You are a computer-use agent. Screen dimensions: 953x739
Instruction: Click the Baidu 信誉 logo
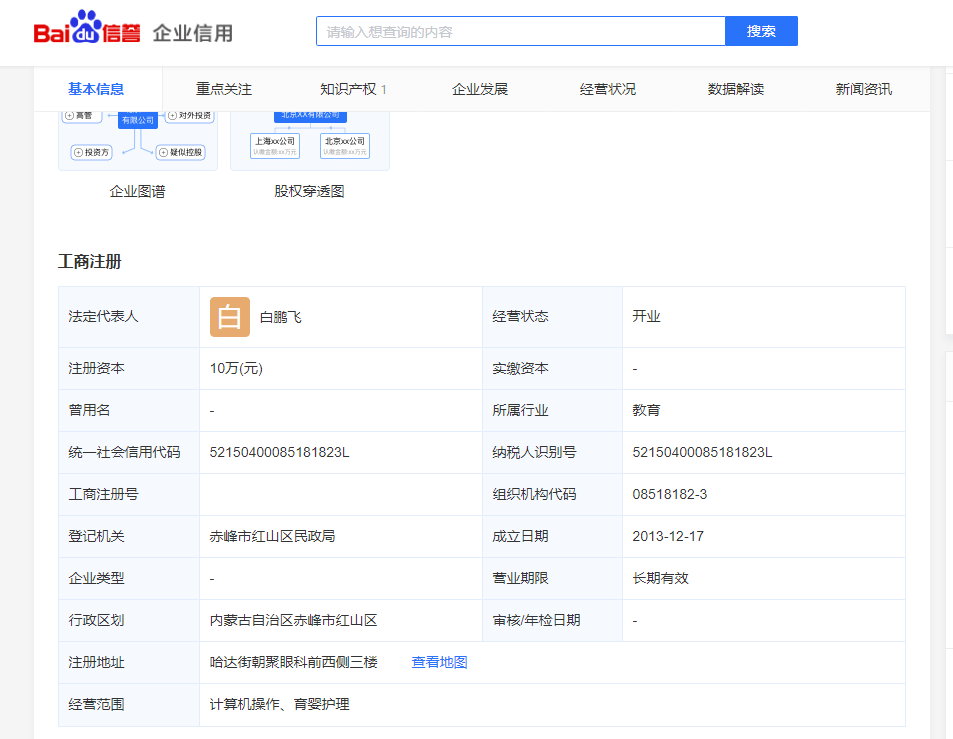tap(87, 31)
